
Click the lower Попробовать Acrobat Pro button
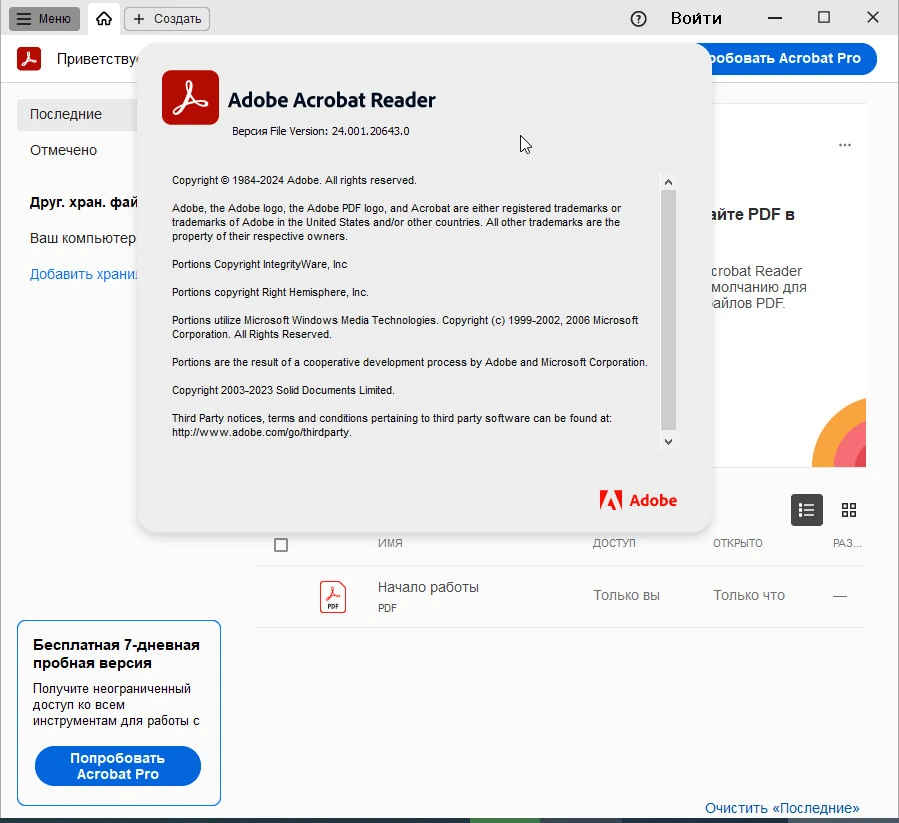118,766
